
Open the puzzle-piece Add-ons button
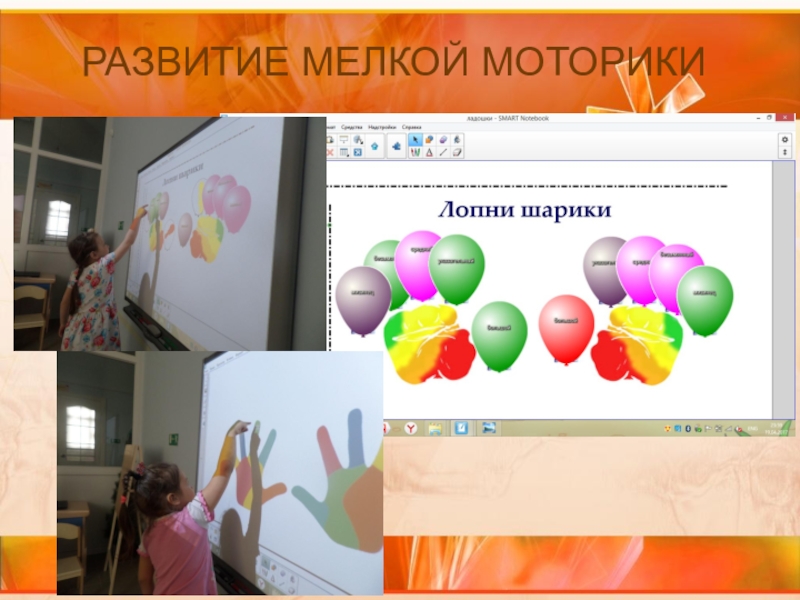(x=396, y=146)
